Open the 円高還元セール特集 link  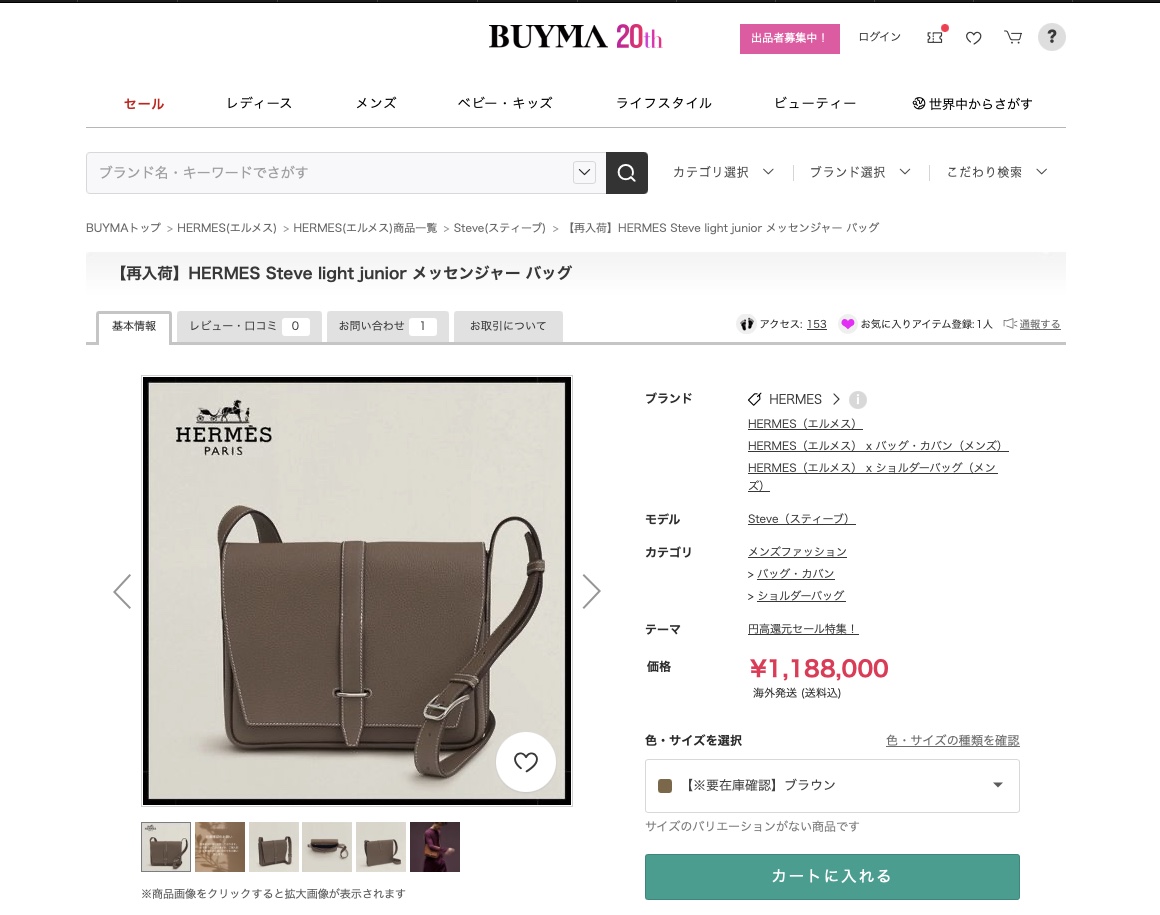pos(803,629)
